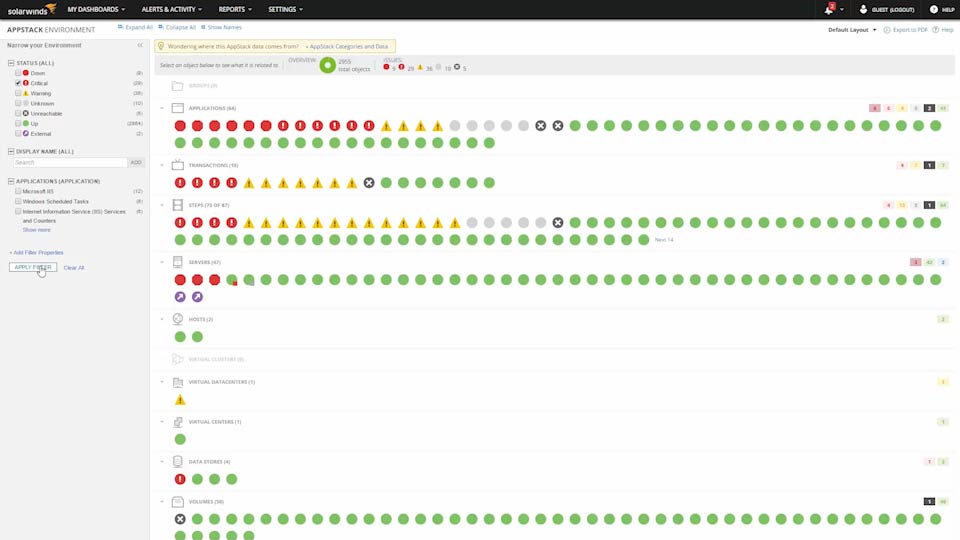Click the Virtual Datacenters category icon

point(178,382)
